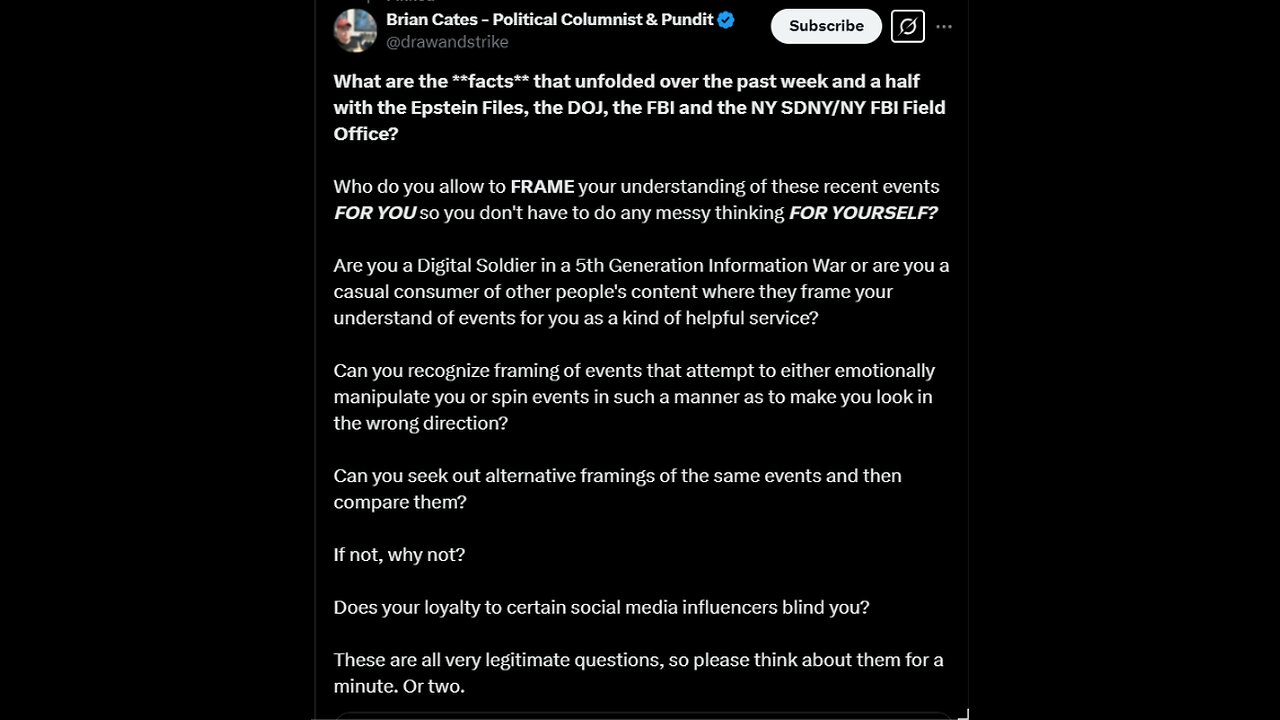Click the bold Epstein Files headline paragraph
Image resolution: width=1280 pixels, height=720 pixels.
[639, 107]
